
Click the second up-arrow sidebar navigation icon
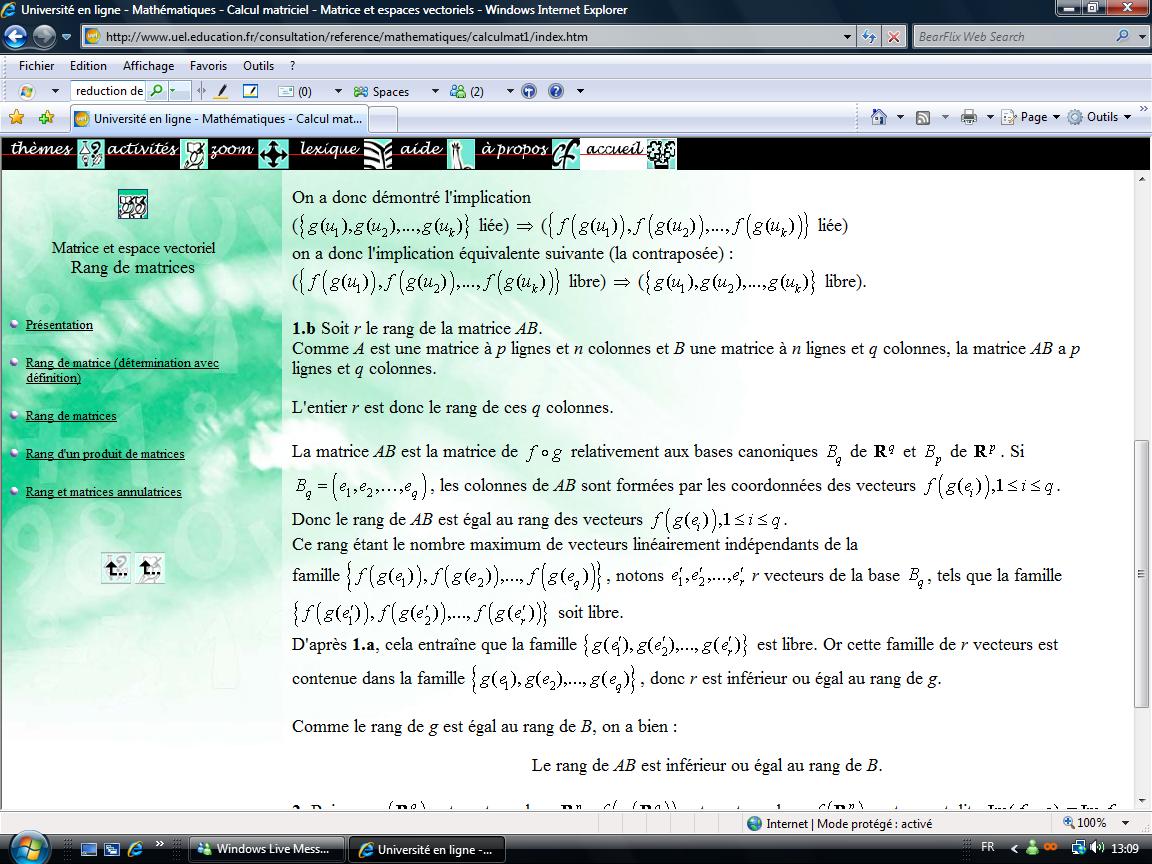150,568
